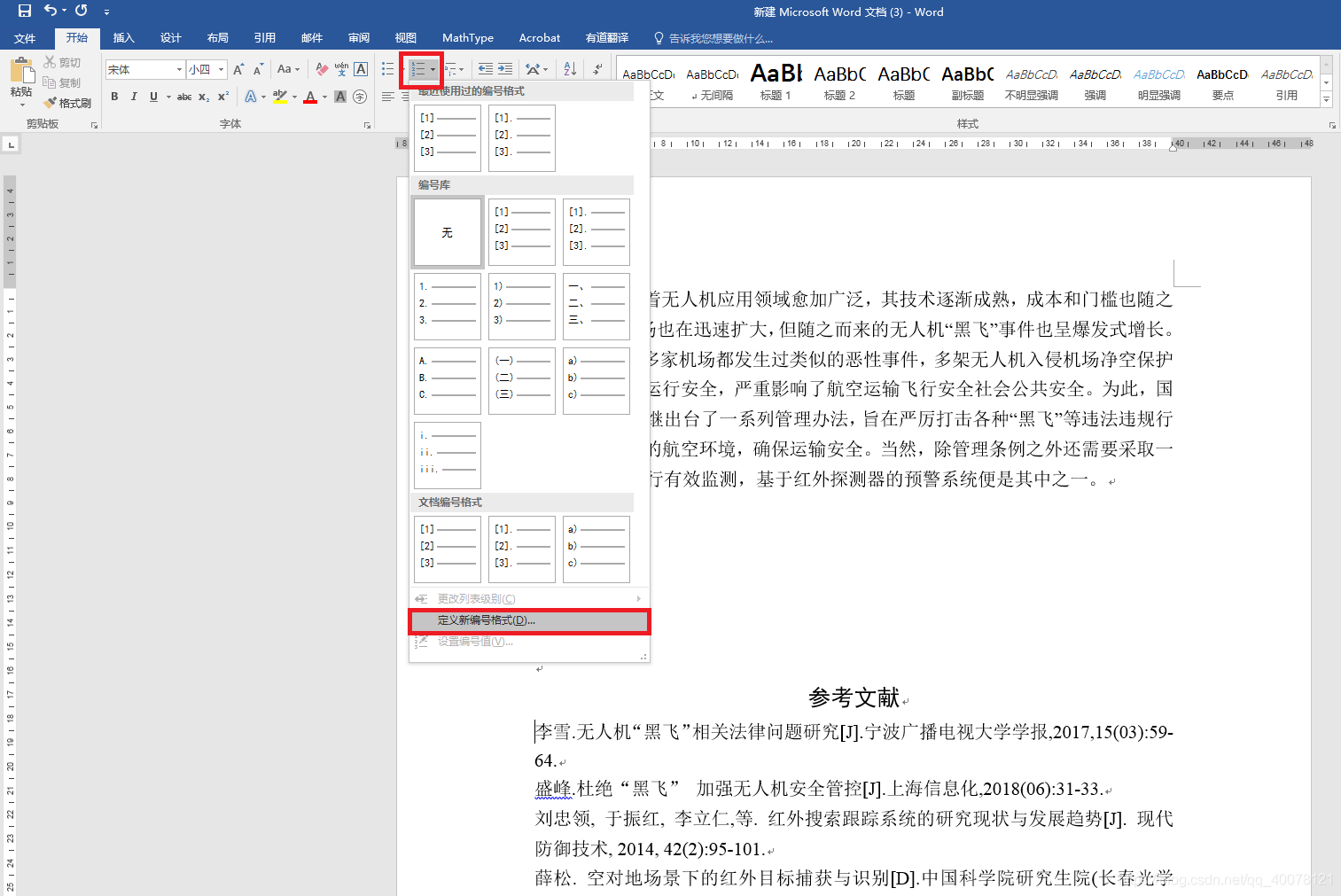Apply the yellow text highlight color
Viewport: 1341px width, 896px height.
[x=279, y=97]
